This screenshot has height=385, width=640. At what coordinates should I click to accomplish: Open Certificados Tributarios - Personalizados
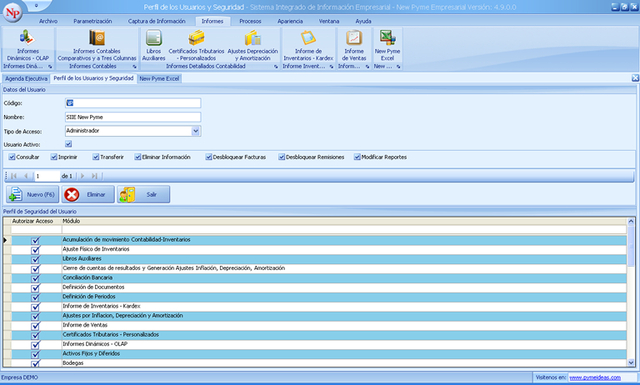point(196,45)
